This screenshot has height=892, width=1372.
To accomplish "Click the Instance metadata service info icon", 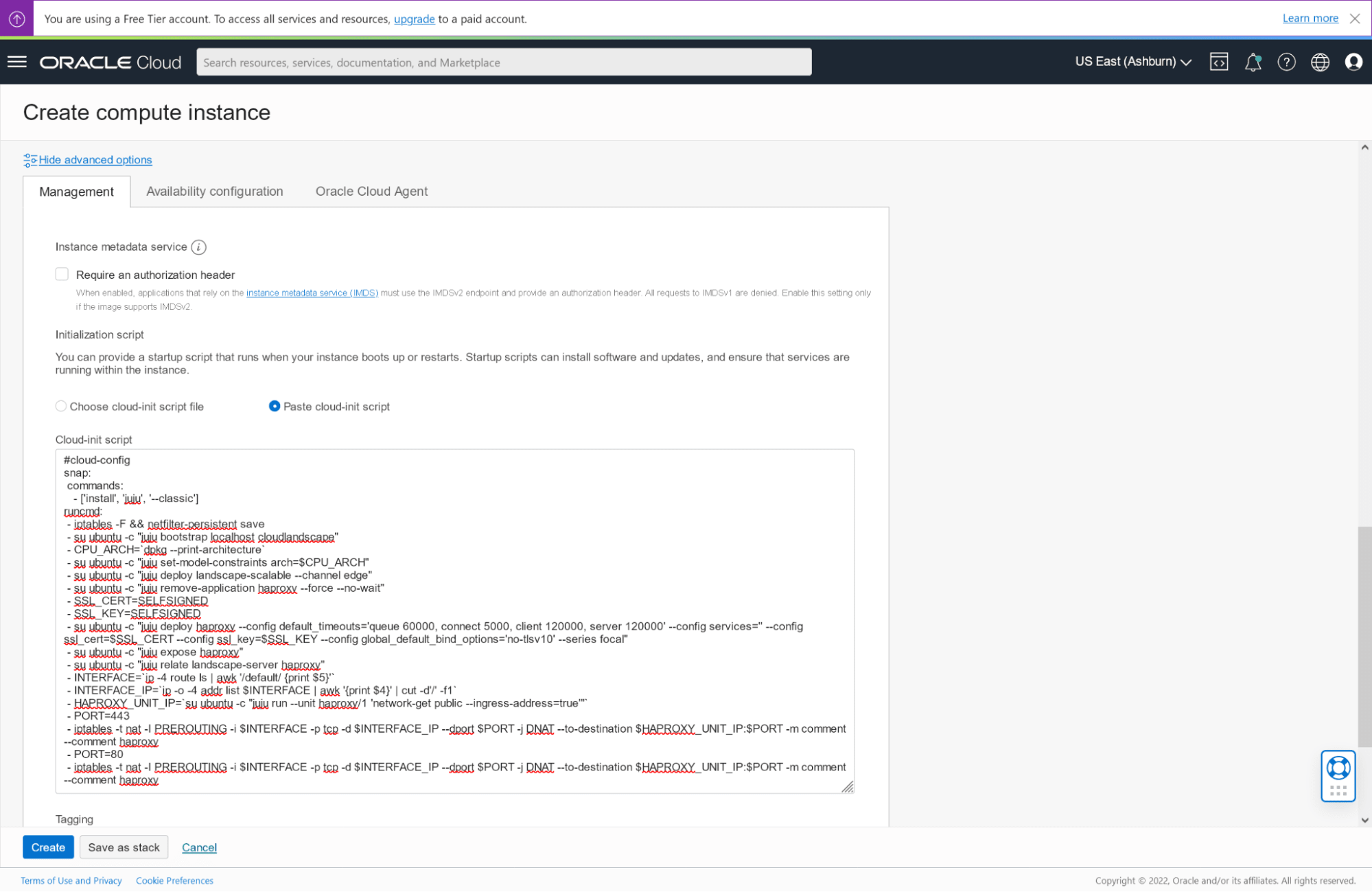I will tap(199, 247).
